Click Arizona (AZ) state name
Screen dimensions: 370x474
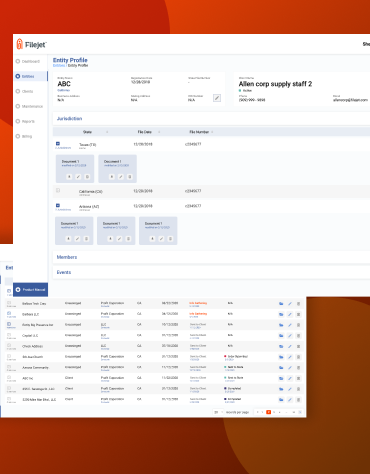[89, 207]
